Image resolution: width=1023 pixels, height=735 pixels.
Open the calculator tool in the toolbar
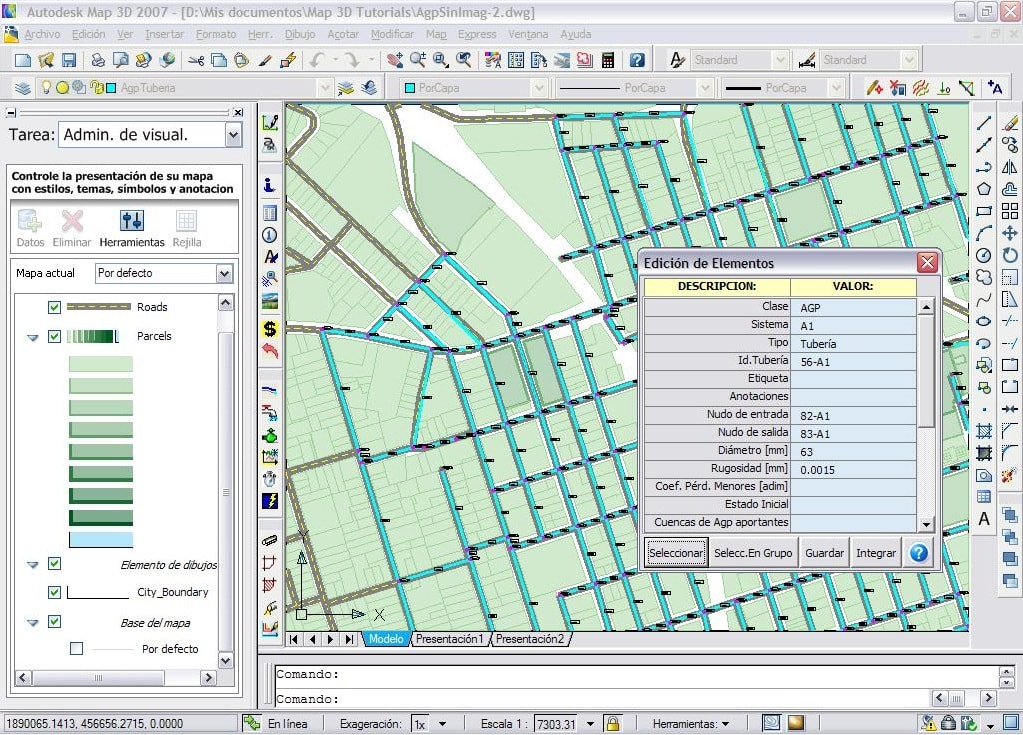click(x=607, y=60)
